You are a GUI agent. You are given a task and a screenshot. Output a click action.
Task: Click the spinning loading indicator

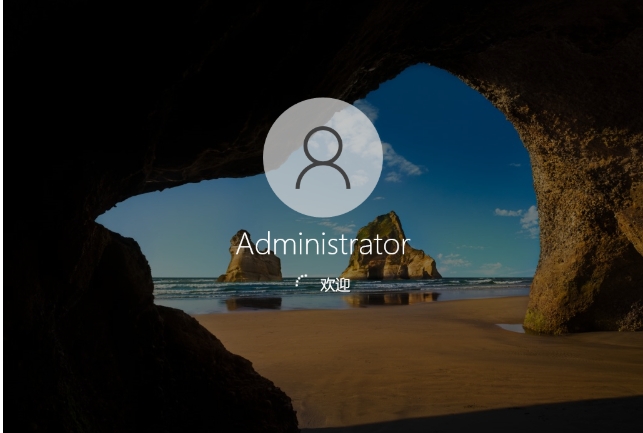pyautogui.click(x=301, y=284)
